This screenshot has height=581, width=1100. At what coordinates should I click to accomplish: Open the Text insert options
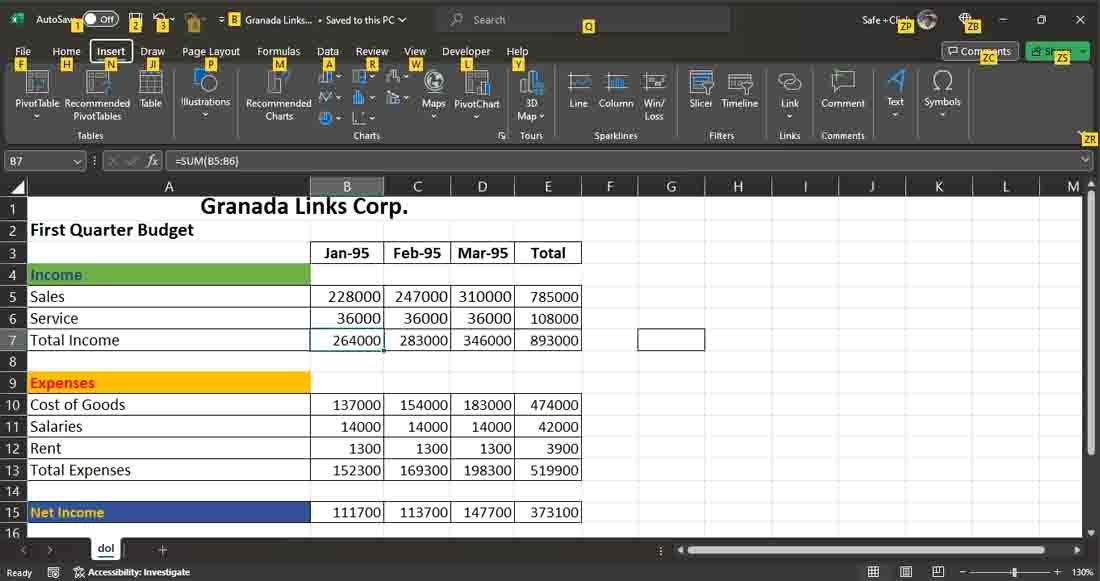pos(895,94)
